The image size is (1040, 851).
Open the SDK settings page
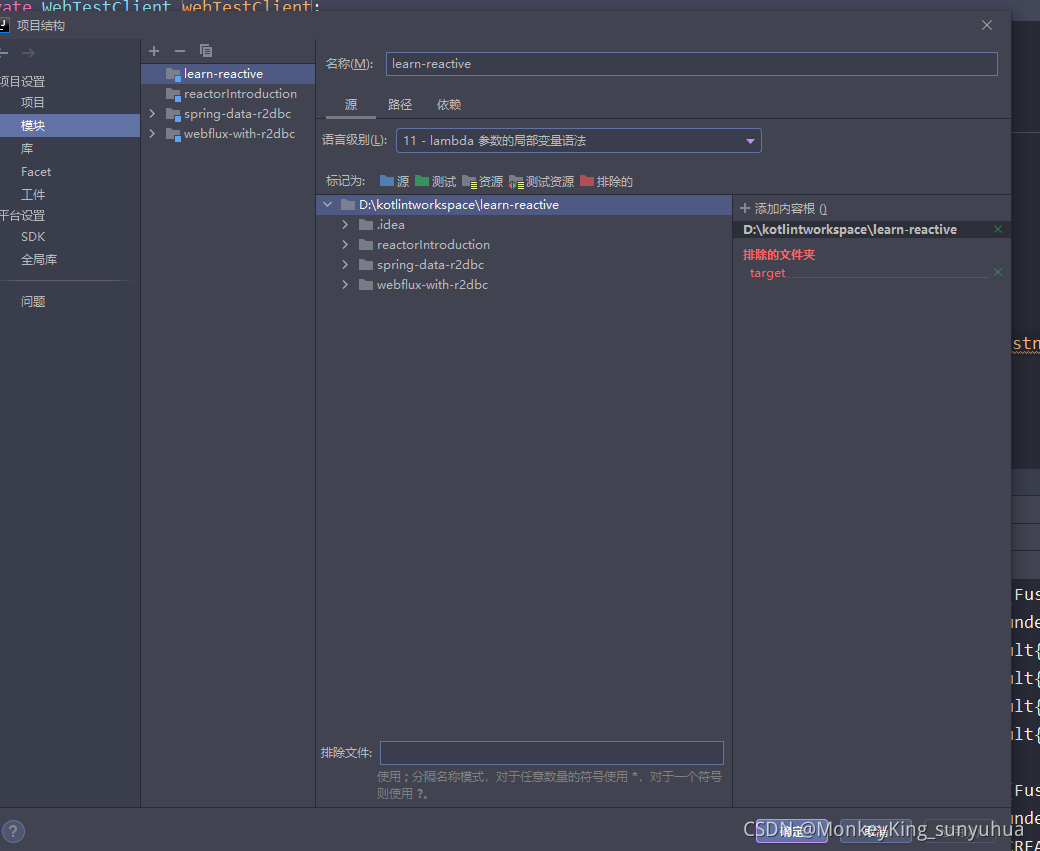(33, 237)
